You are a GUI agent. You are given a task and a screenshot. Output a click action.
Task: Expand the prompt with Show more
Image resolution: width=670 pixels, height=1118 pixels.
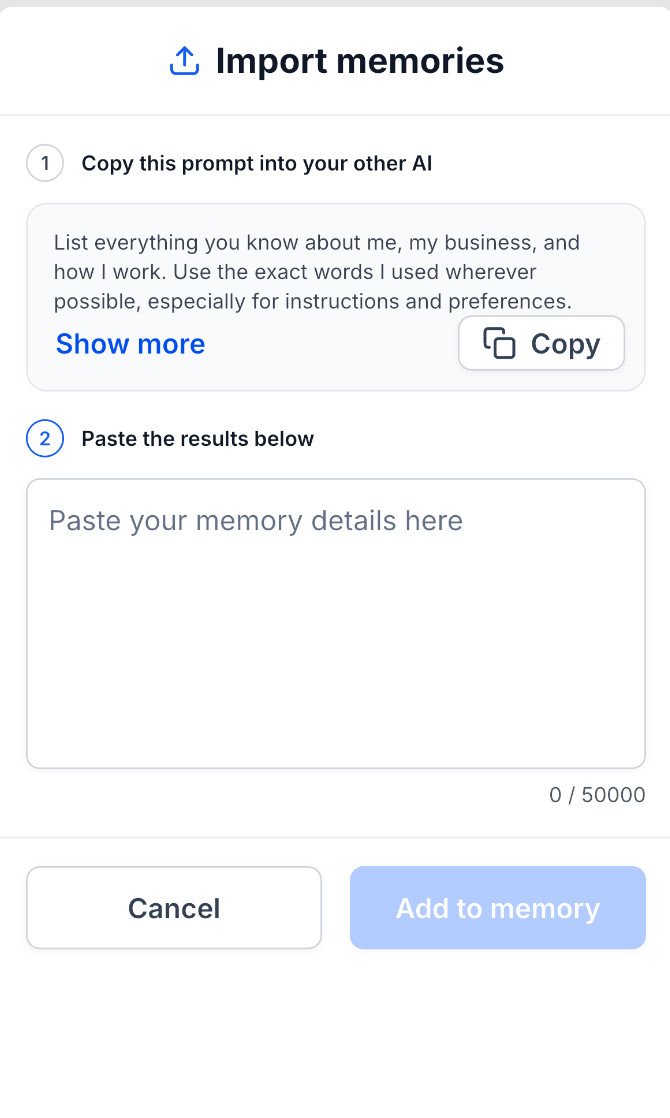pyautogui.click(x=130, y=344)
